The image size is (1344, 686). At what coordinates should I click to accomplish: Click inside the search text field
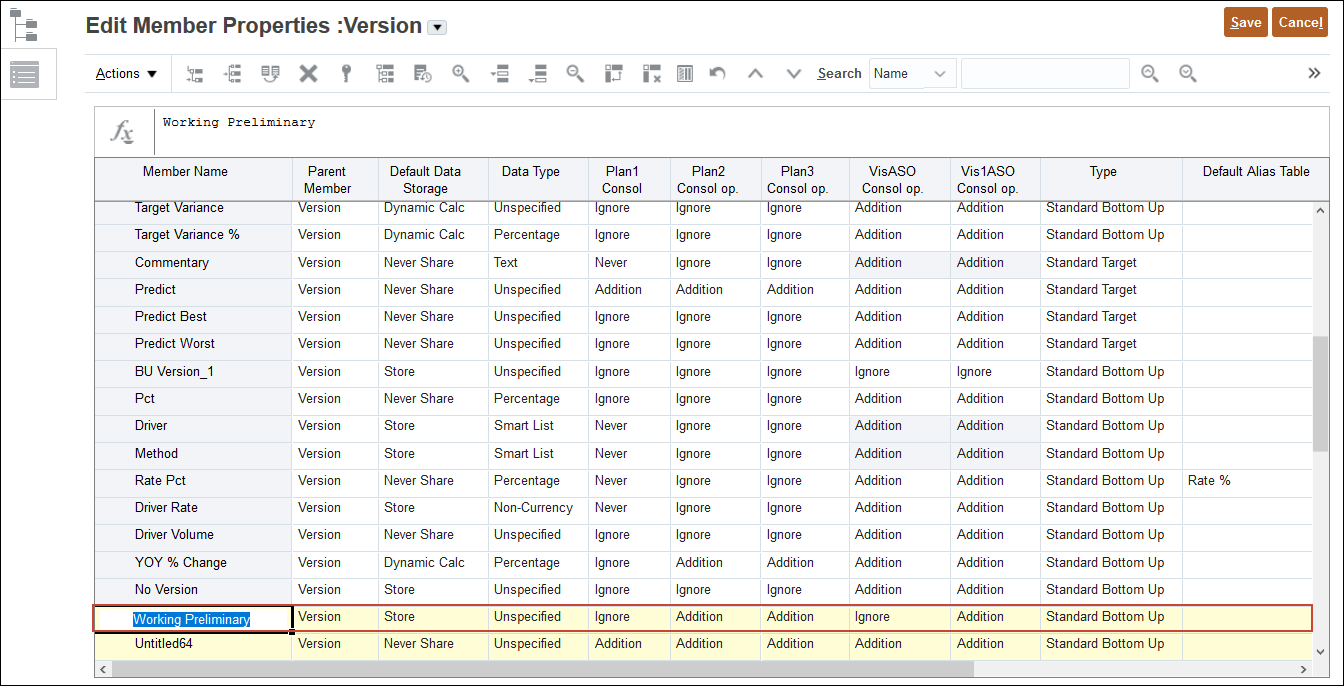(x=1044, y=73)
